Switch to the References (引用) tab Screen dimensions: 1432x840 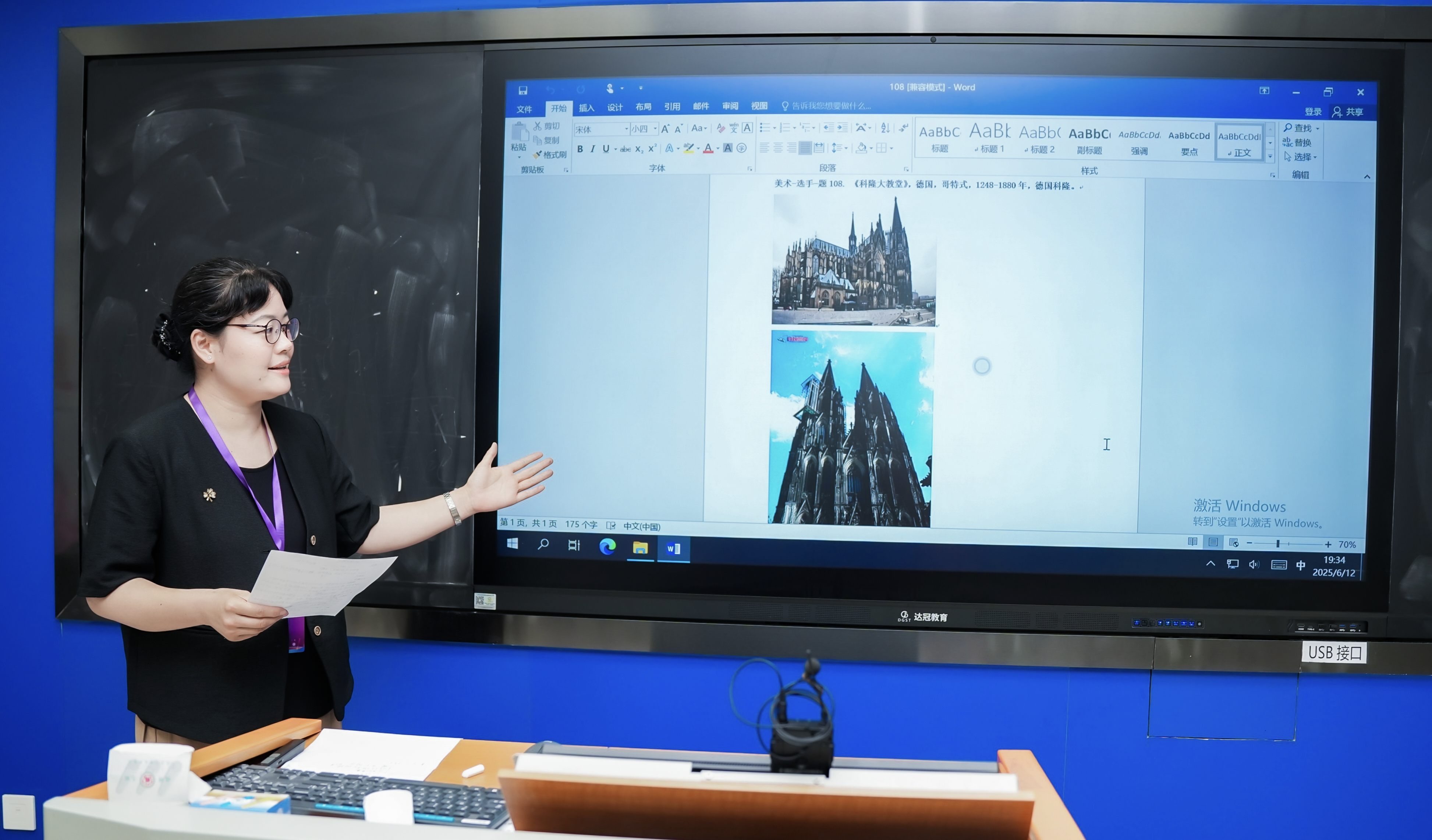click(672, 107)
